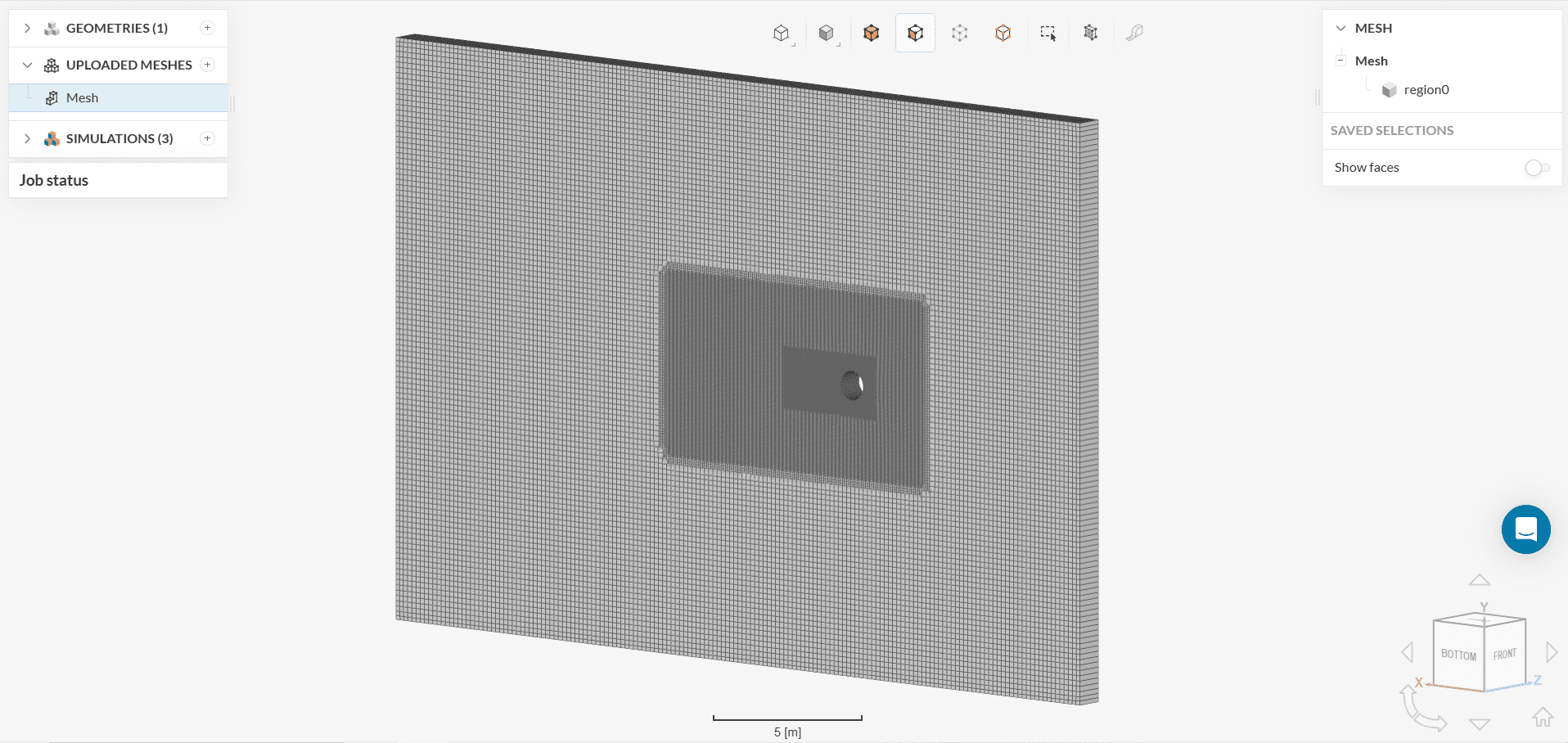Add a new simulation with plus button

208,139
